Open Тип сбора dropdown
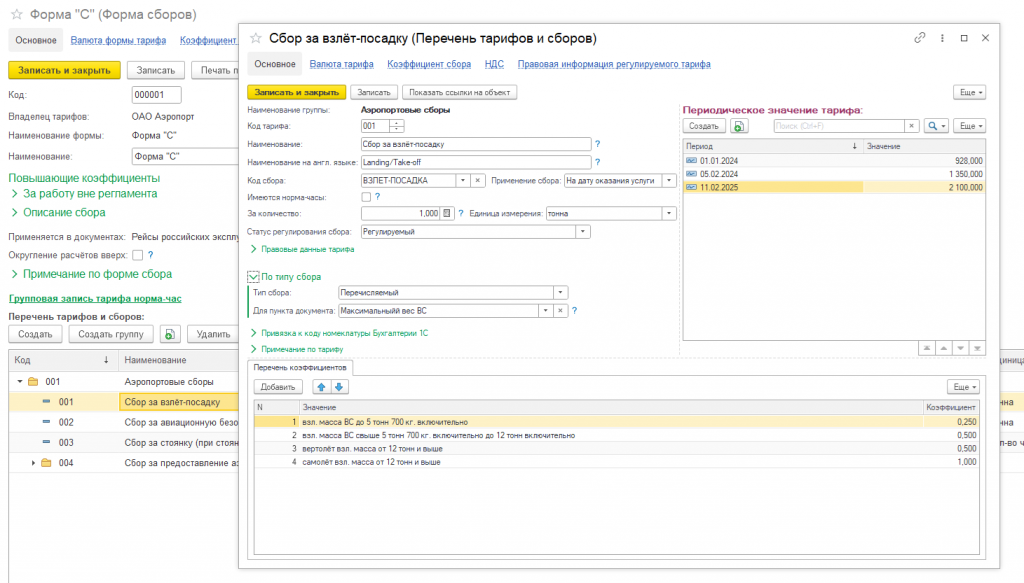1024x583 pixels. pyautogui.click(x=560, y=292)
